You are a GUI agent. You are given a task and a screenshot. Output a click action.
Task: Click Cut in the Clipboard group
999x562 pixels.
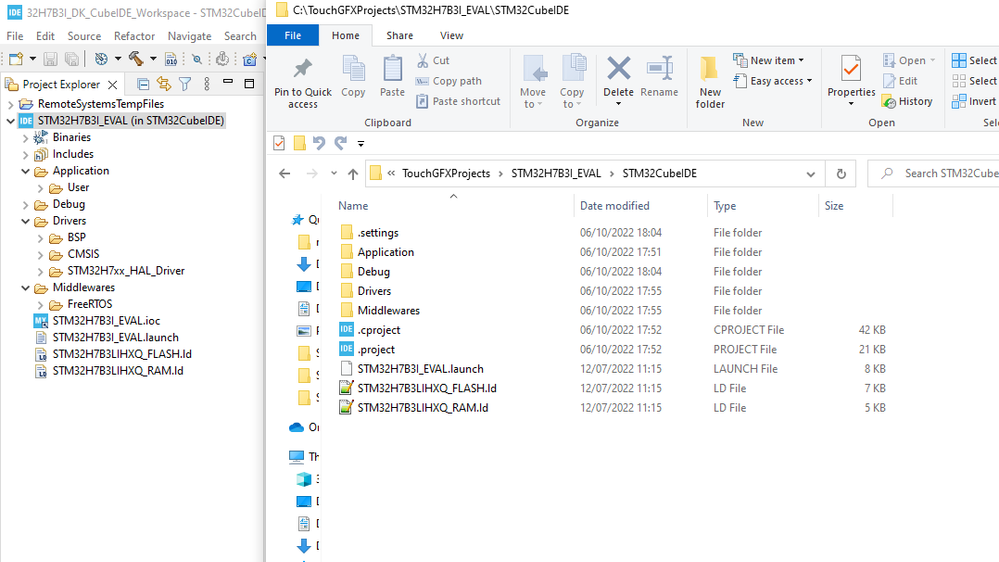(433, 61)
